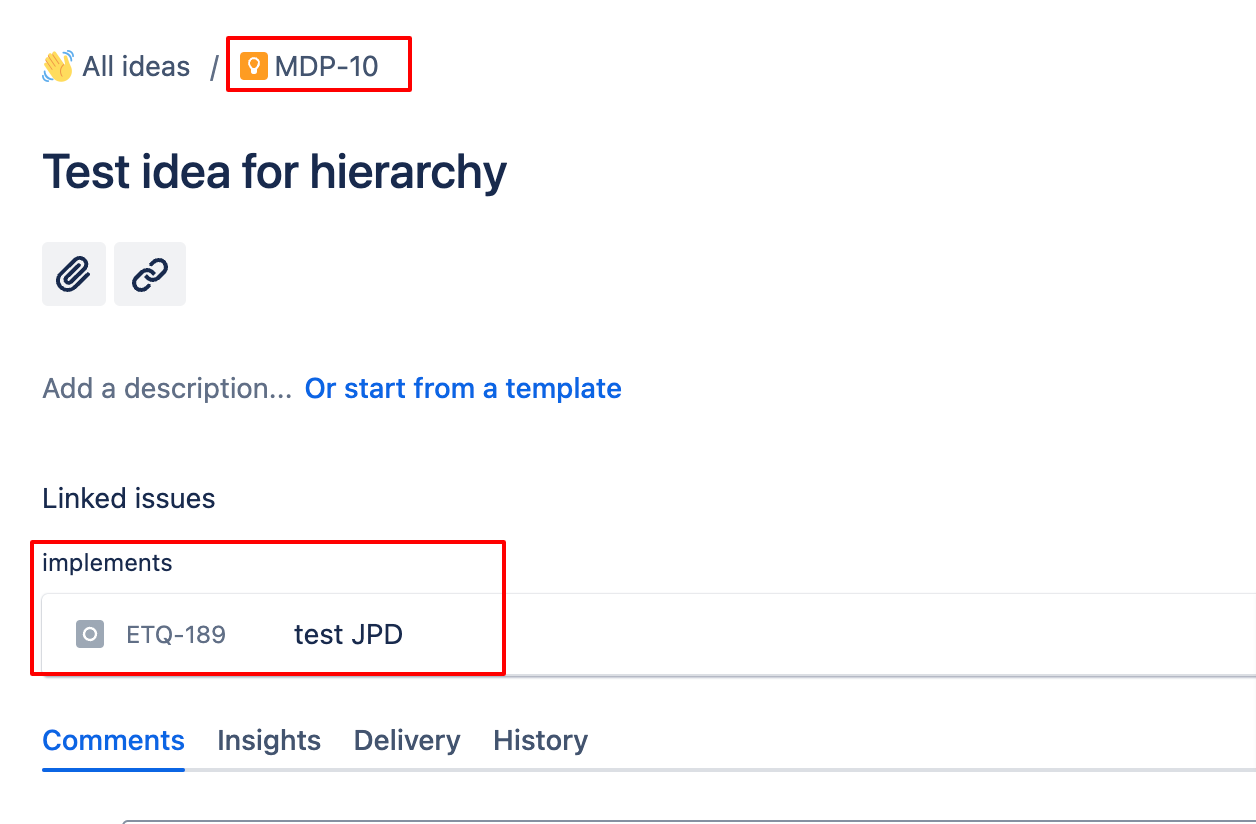Image resolution: width=1256 pixels, height=824 pixels.
Task: Open linked issue ETQ-189
Action: [176, 634]
